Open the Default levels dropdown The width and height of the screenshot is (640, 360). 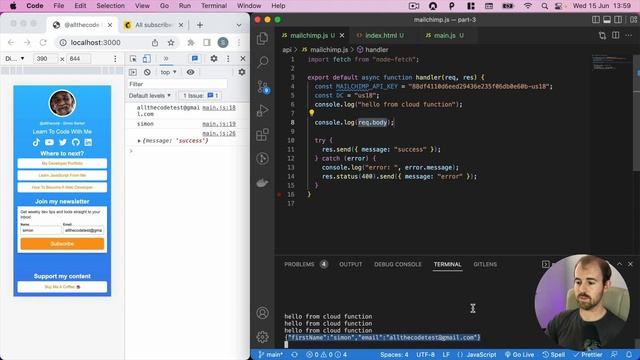coord(149,96)
